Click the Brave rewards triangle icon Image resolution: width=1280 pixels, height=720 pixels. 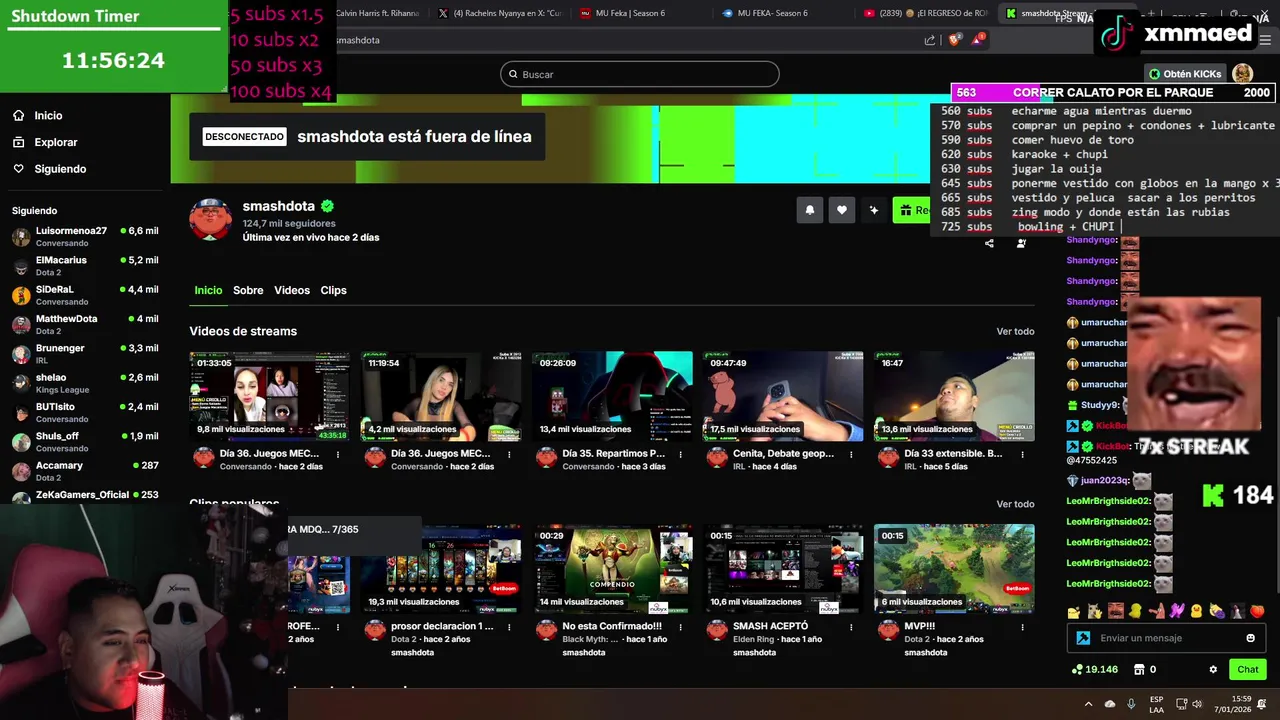(978, 40)
